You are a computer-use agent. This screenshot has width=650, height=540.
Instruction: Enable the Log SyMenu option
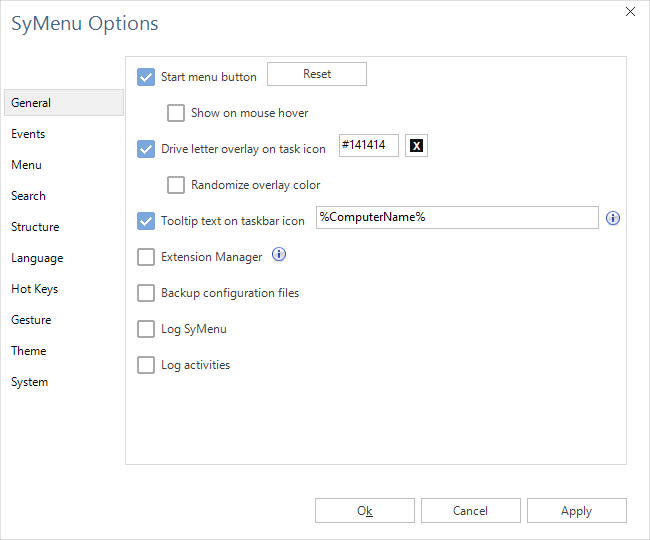(x=146, y=329)
